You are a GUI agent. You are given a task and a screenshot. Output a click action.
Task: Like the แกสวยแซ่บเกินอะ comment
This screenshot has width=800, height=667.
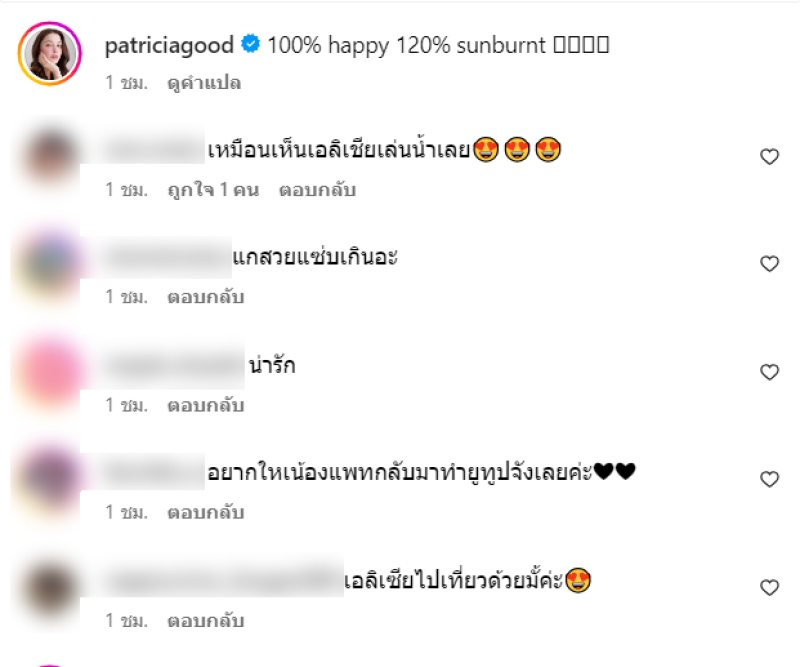click(x=769, y=263)
